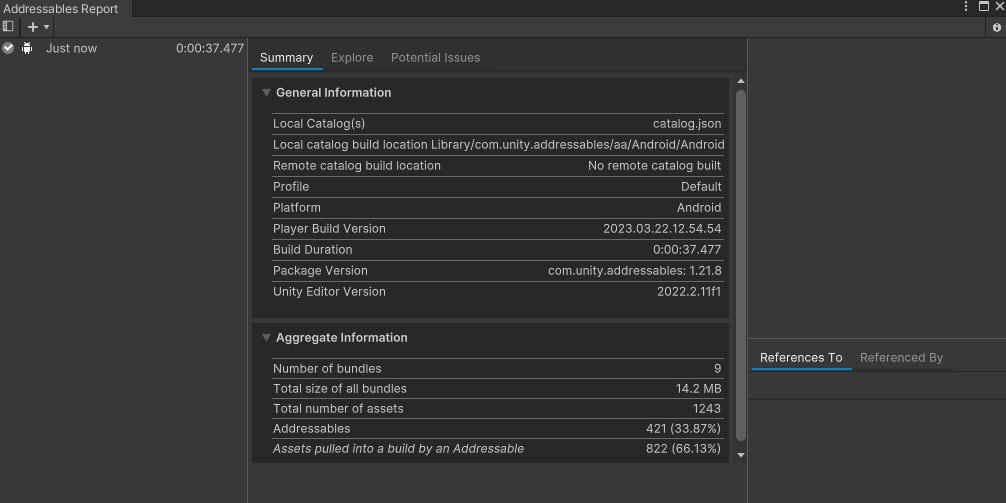Click the 'Total number of assets' label

[338, 409]
